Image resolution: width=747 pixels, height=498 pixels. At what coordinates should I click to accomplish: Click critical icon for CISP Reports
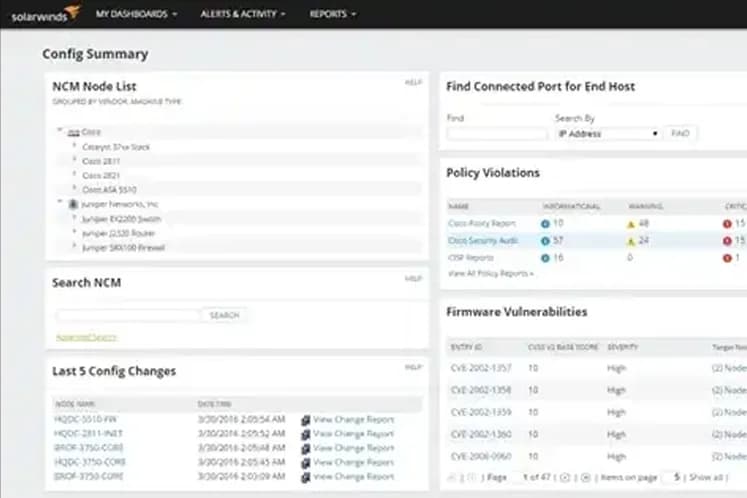pos(727,258)
